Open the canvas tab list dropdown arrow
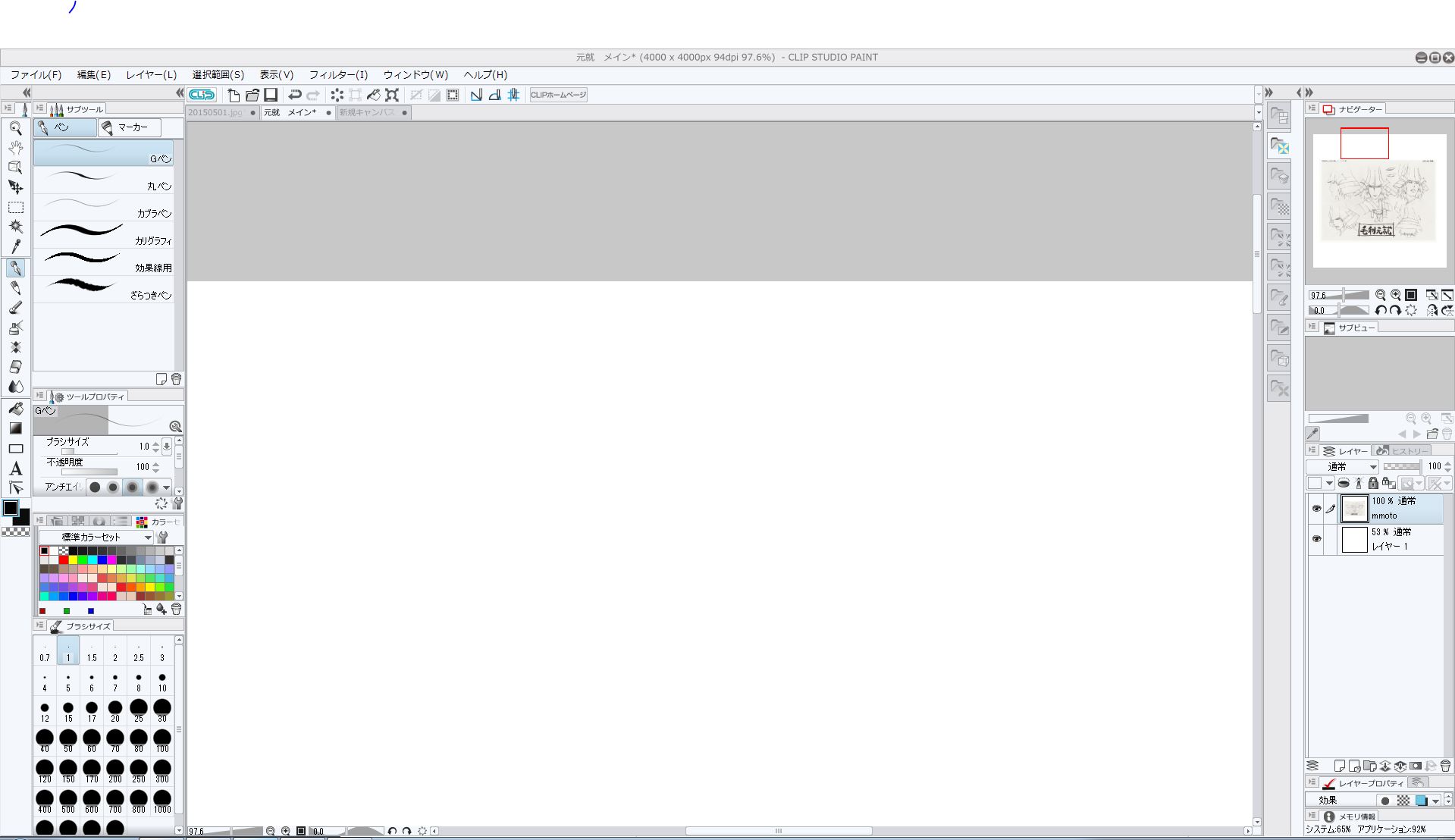Screen dimensions: 1455x840 click(x=1259, y=112)
